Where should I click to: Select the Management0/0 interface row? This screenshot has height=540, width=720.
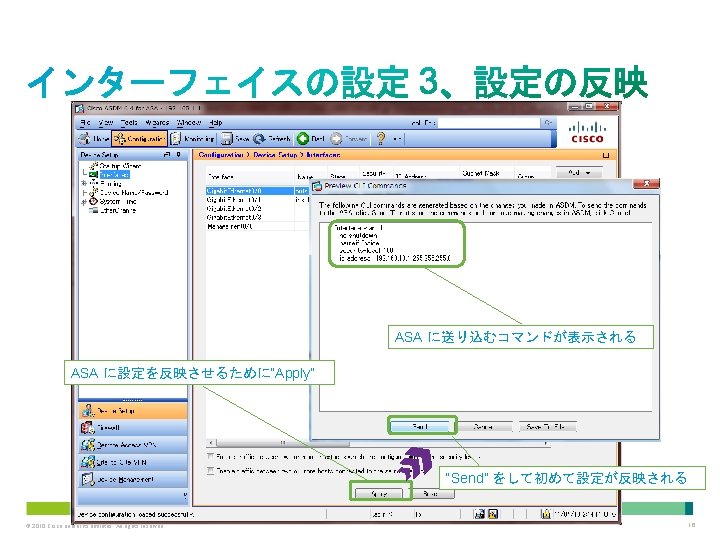(258, 226)
